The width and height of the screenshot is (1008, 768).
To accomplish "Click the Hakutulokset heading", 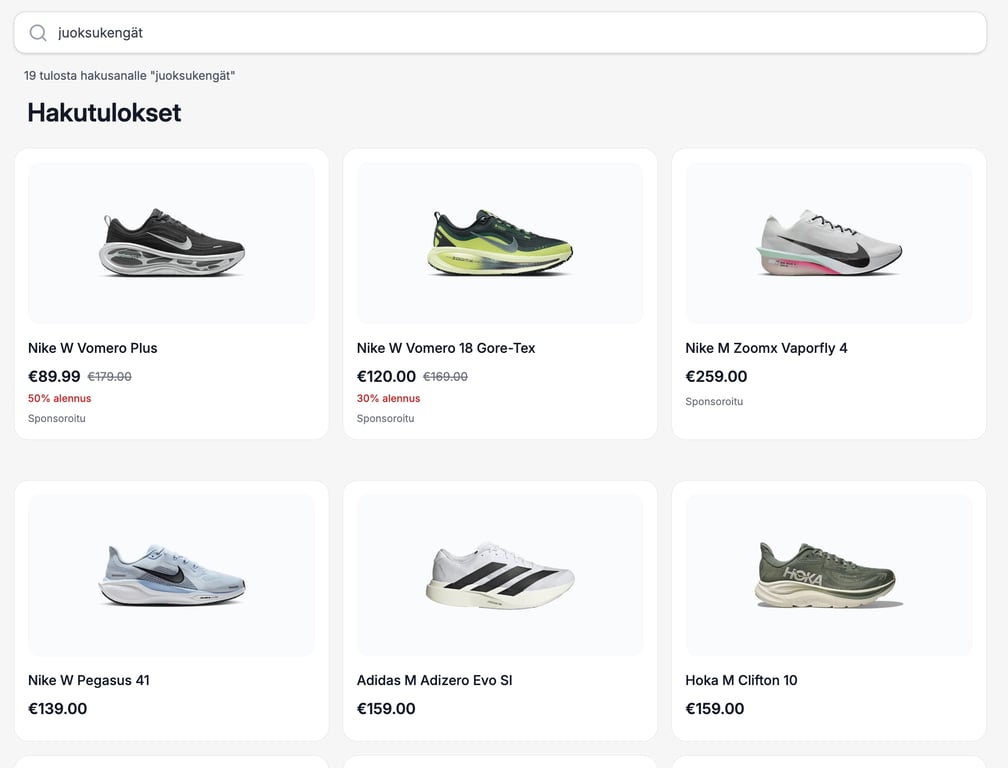I will click(x=104, y=112).
